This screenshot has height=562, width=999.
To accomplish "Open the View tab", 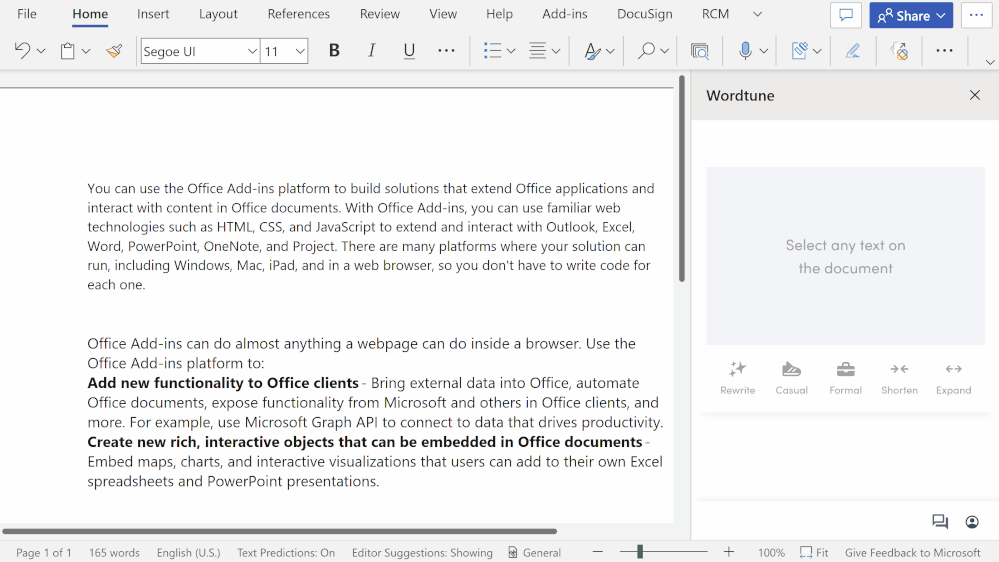I will pos(443,14).
